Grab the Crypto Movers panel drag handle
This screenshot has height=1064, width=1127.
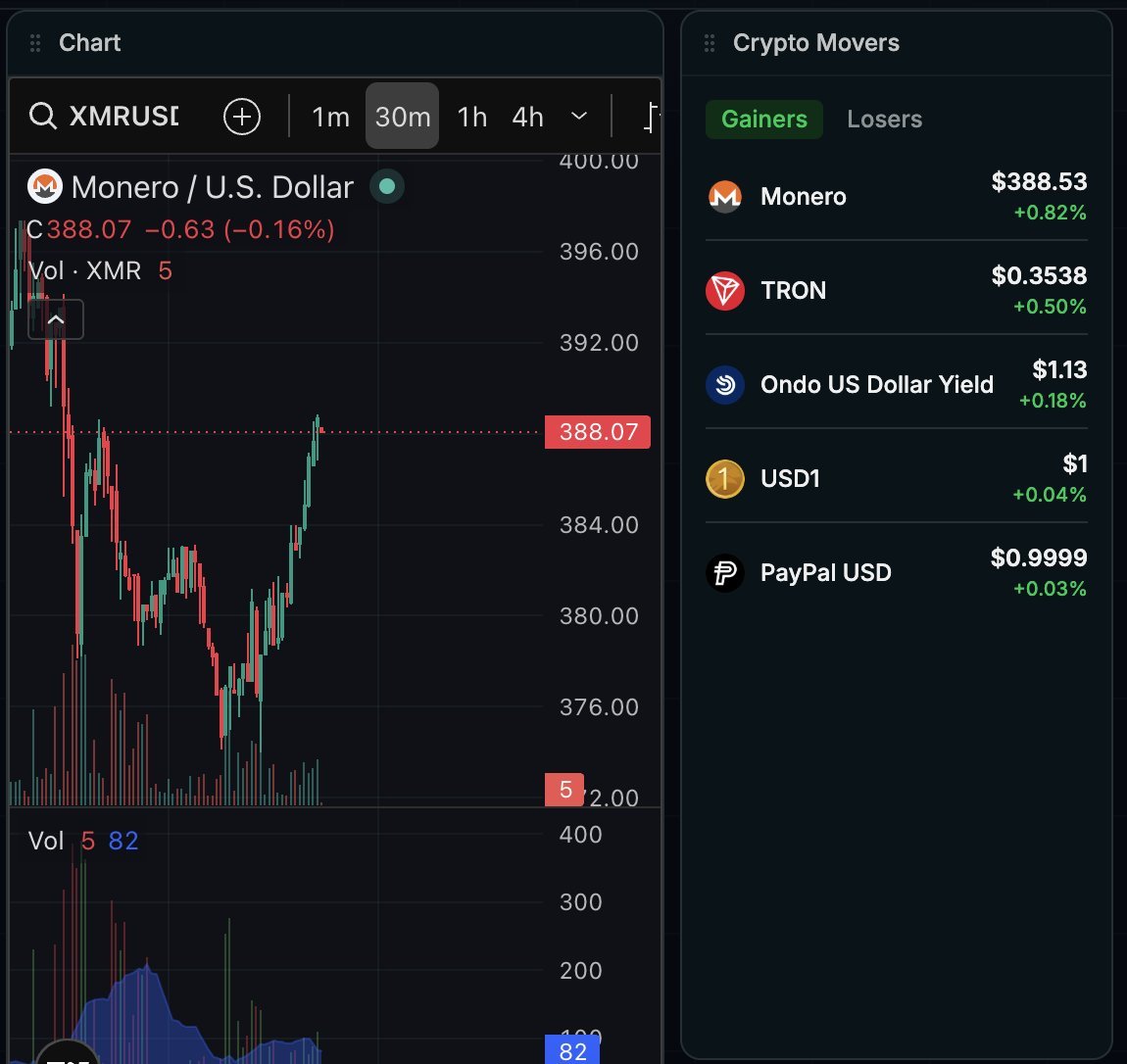[710, 43]
